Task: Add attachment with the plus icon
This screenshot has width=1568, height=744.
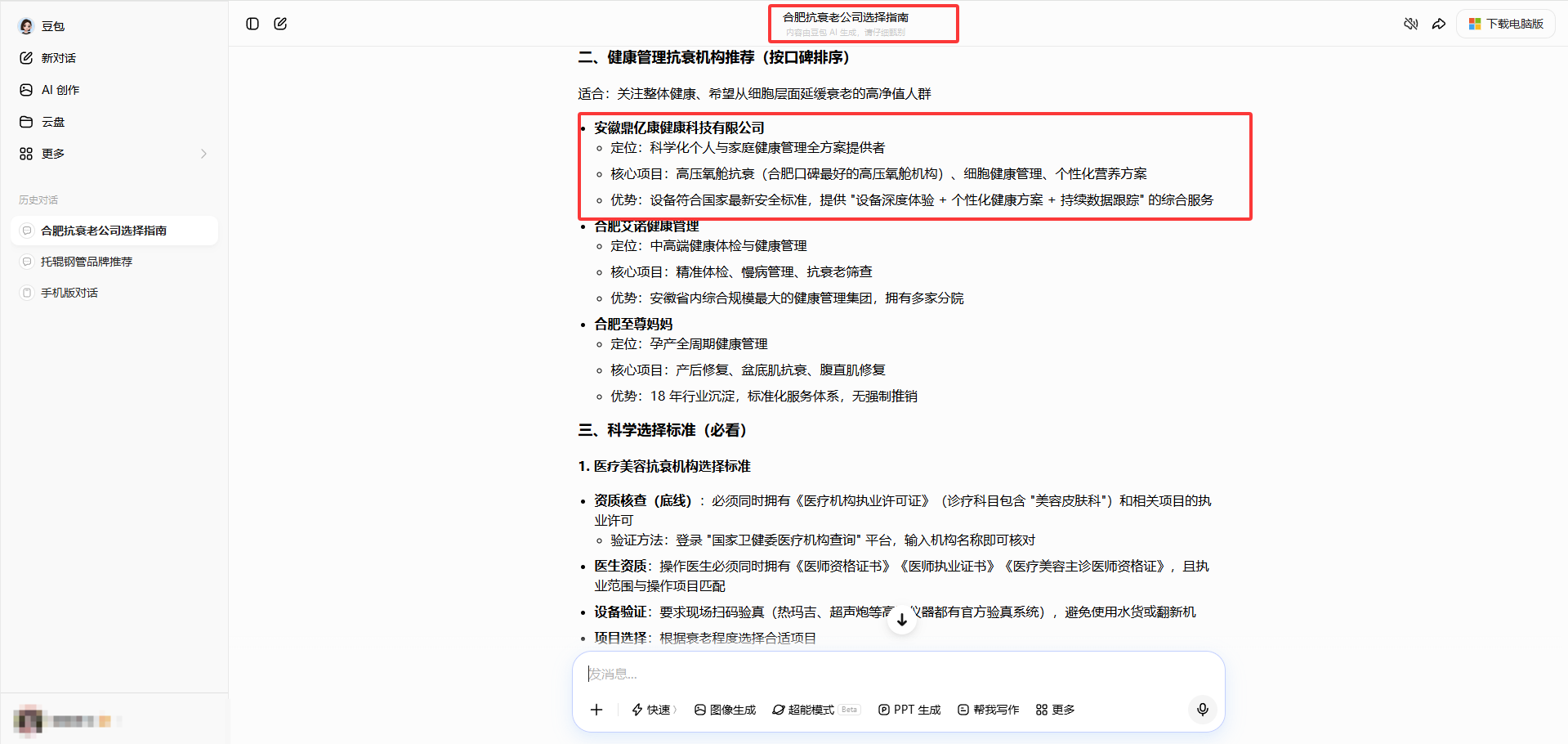Action: point(596,710)
